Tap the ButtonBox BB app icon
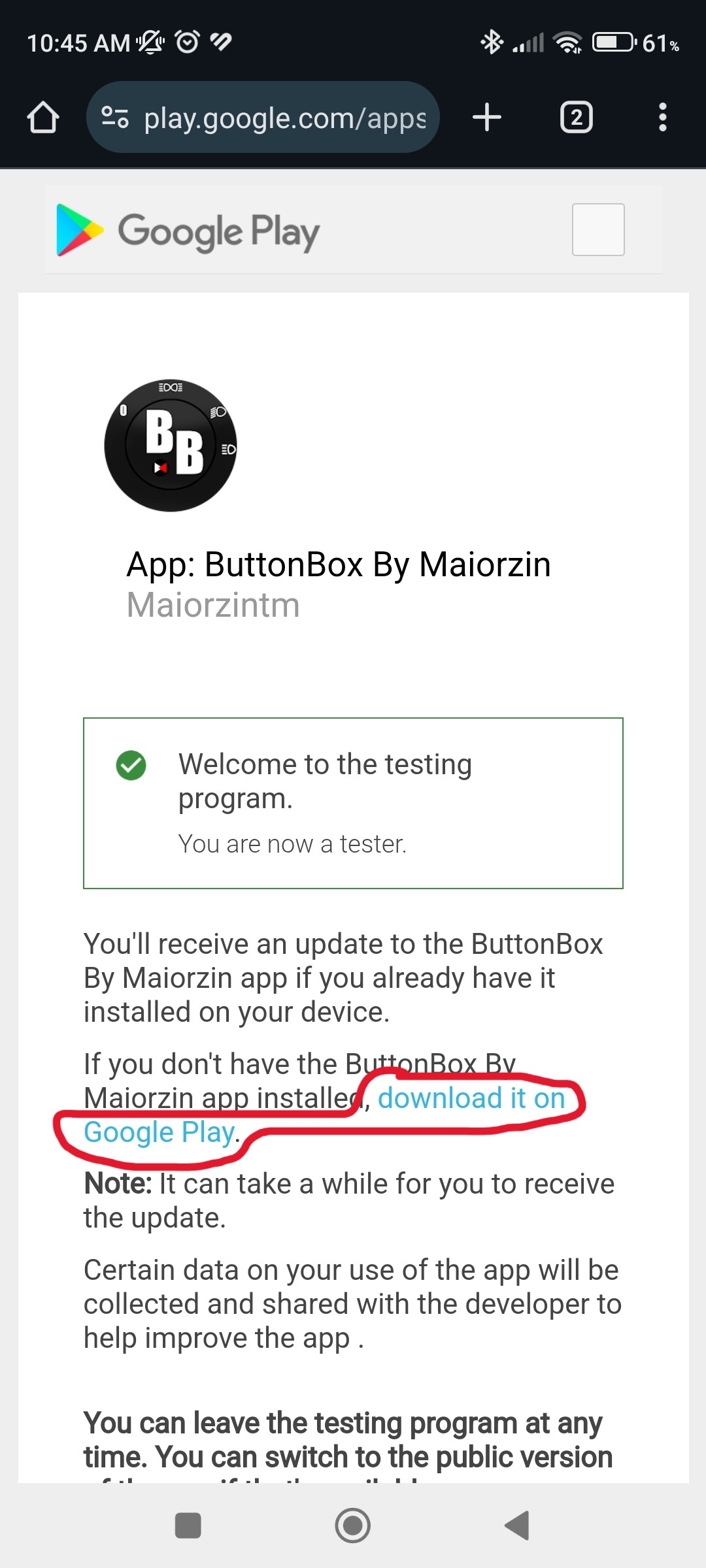 point(171,446)
